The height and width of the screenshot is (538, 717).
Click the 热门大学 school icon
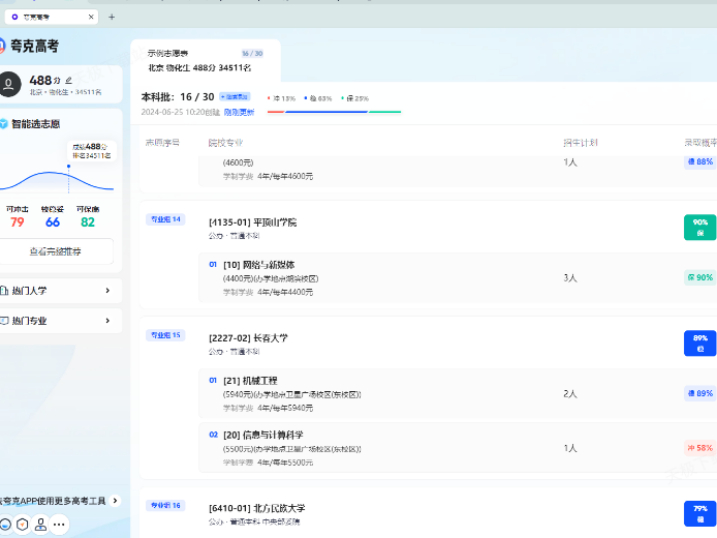coord(4,290)
